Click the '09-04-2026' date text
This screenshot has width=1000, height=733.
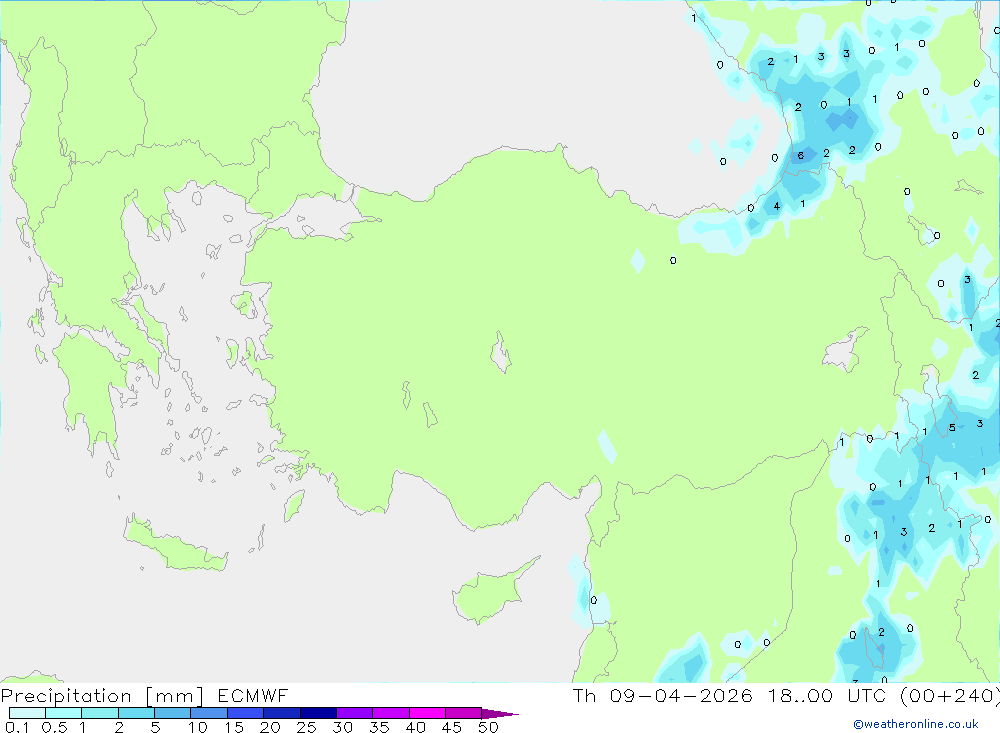coord(681,695)
